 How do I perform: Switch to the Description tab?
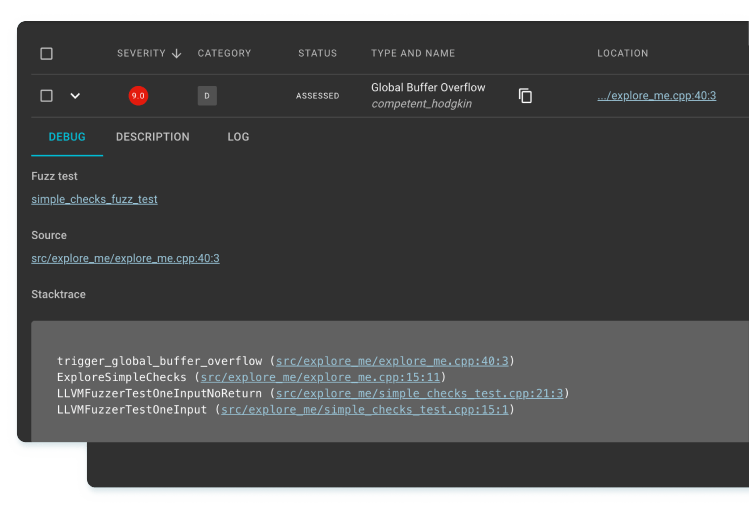click(152, 137)
